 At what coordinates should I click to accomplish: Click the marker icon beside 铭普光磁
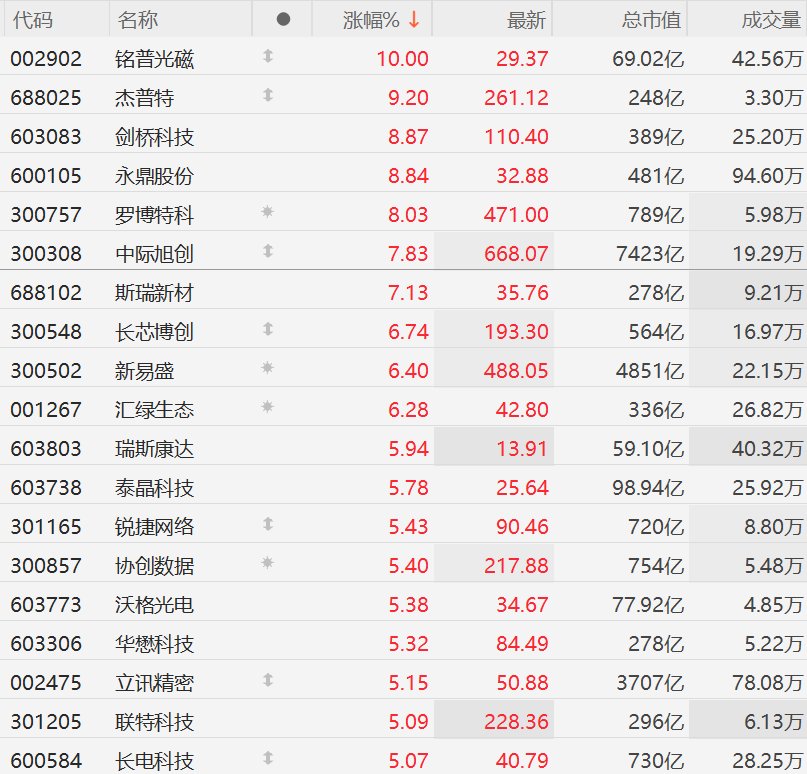click(x=268, y=56)
